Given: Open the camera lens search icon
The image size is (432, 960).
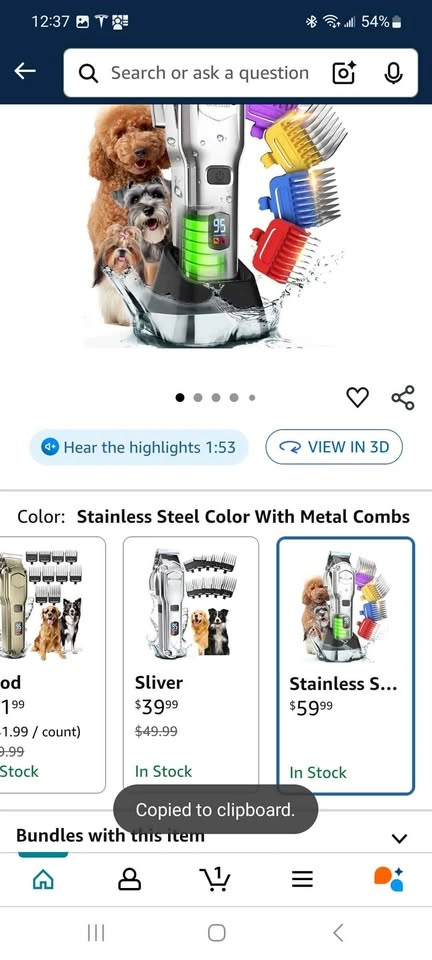Looking at the screenshot, I should [344, 73].
